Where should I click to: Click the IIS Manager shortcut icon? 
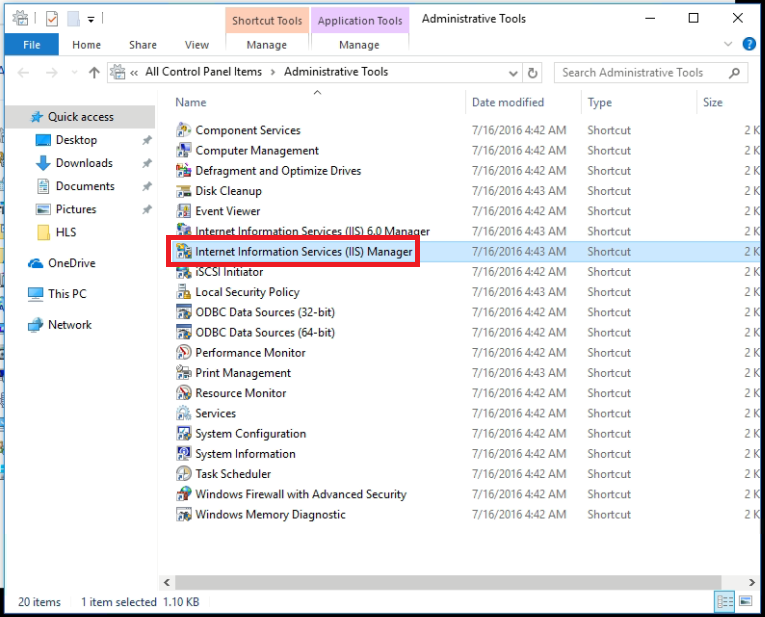coord(183,252)
